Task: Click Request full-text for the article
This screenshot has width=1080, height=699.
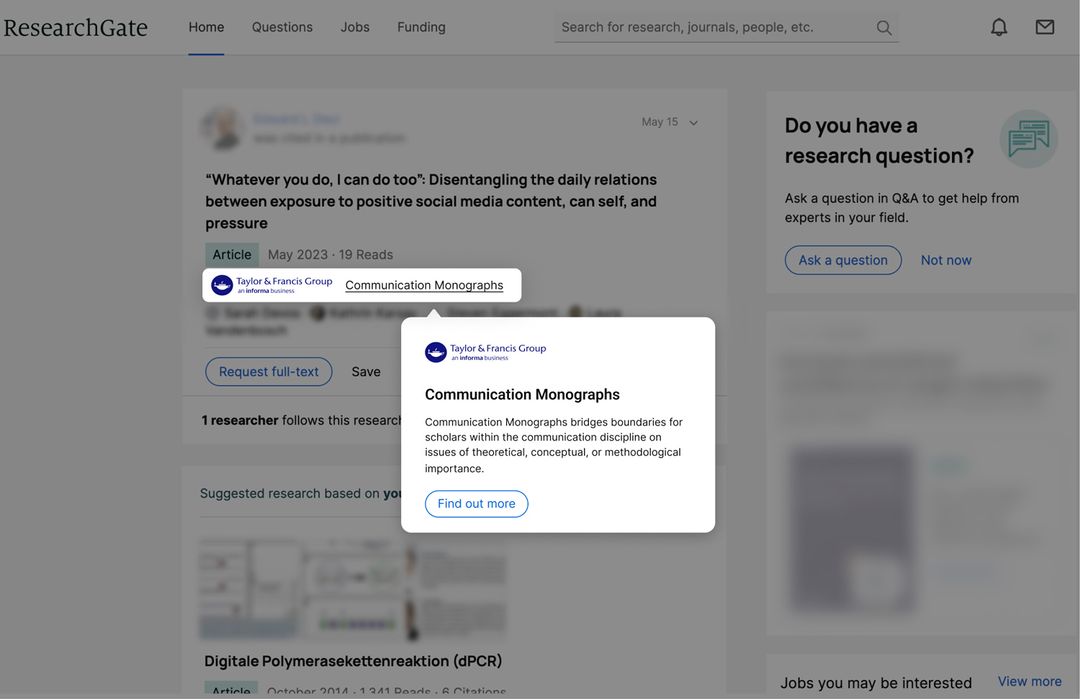Action: click(x=269, y=370)
